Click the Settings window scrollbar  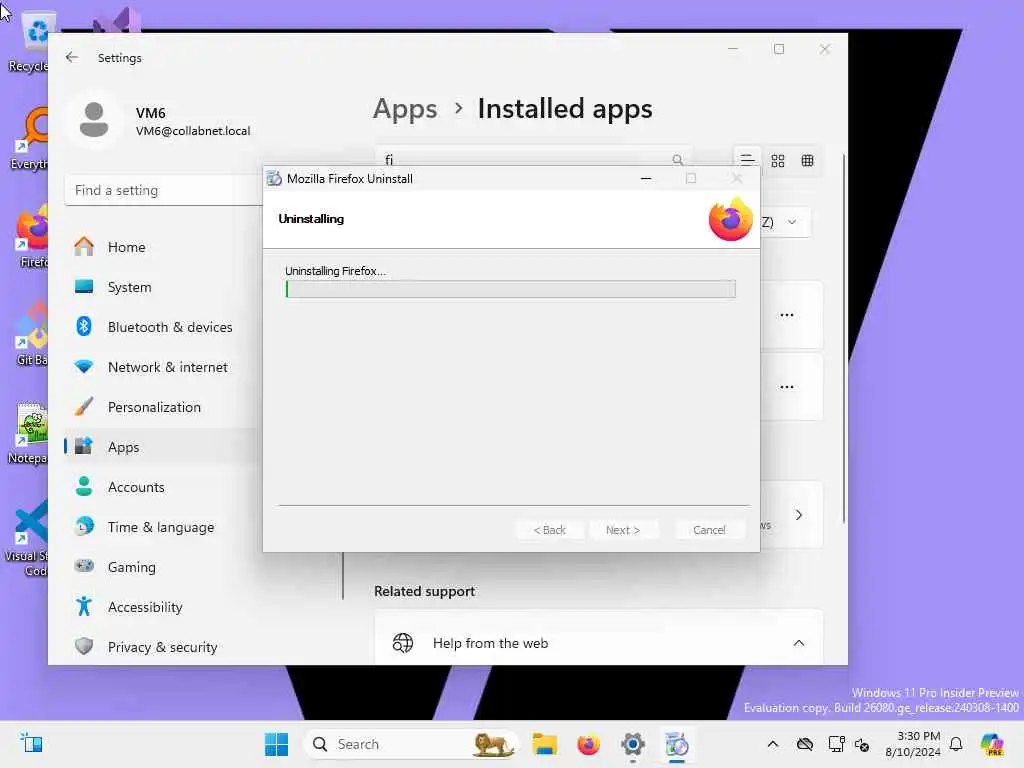[x=844, y=338]
